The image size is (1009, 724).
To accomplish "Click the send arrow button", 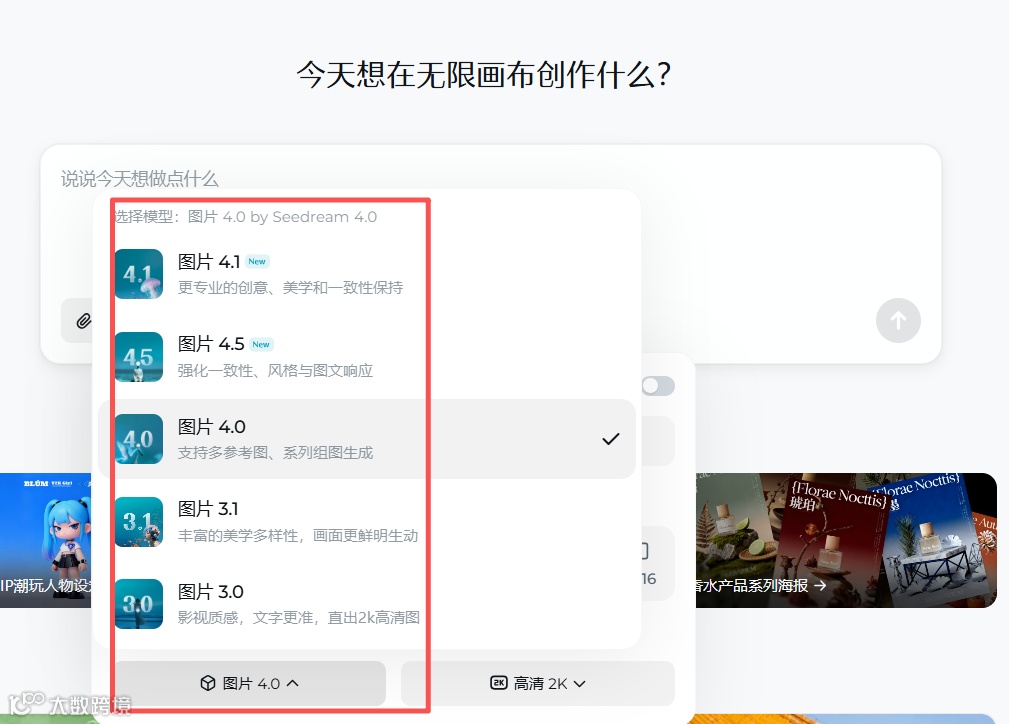I will click(898, 320).
